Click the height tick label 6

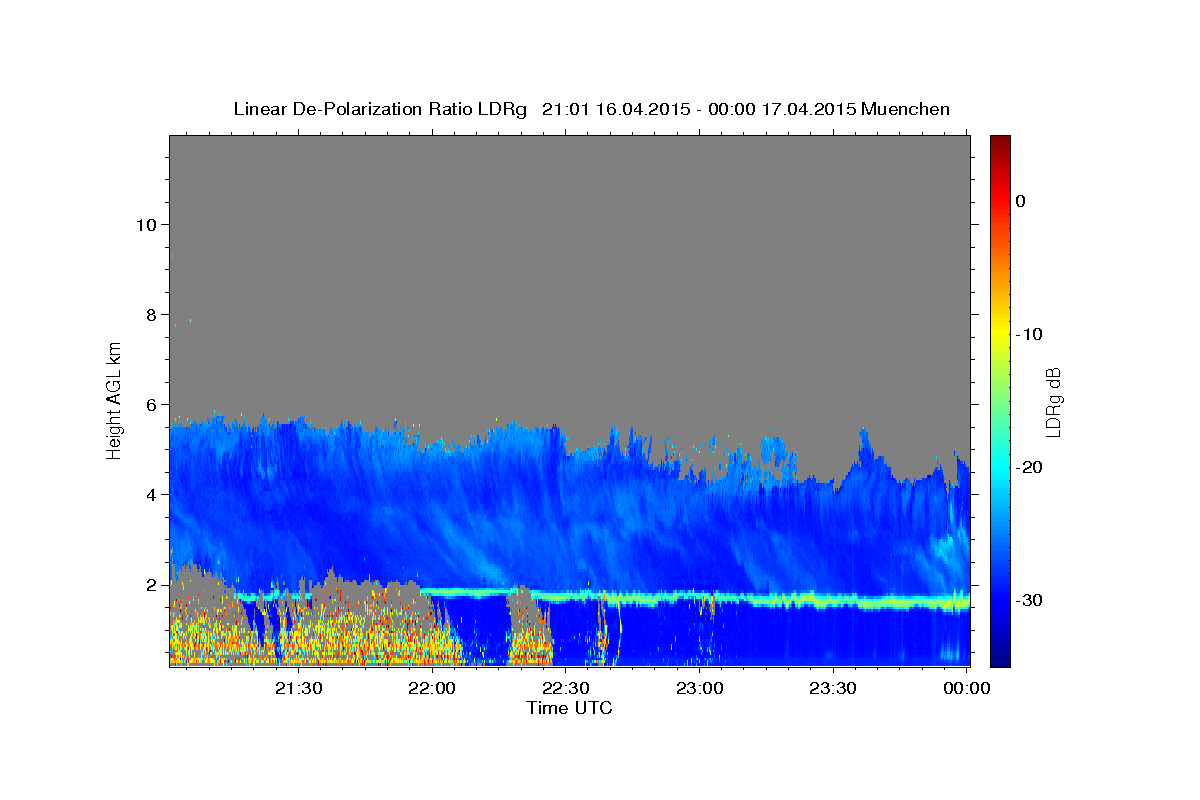(x=151, y=404)
